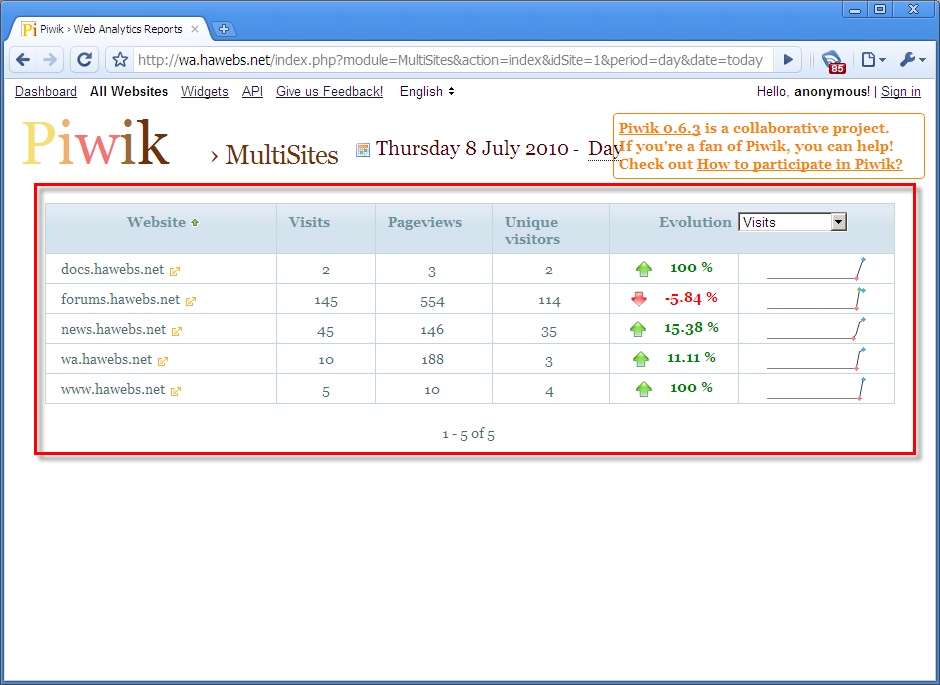
Task: Click the feed extension icon with badge 85
Action: coord(832,61)
